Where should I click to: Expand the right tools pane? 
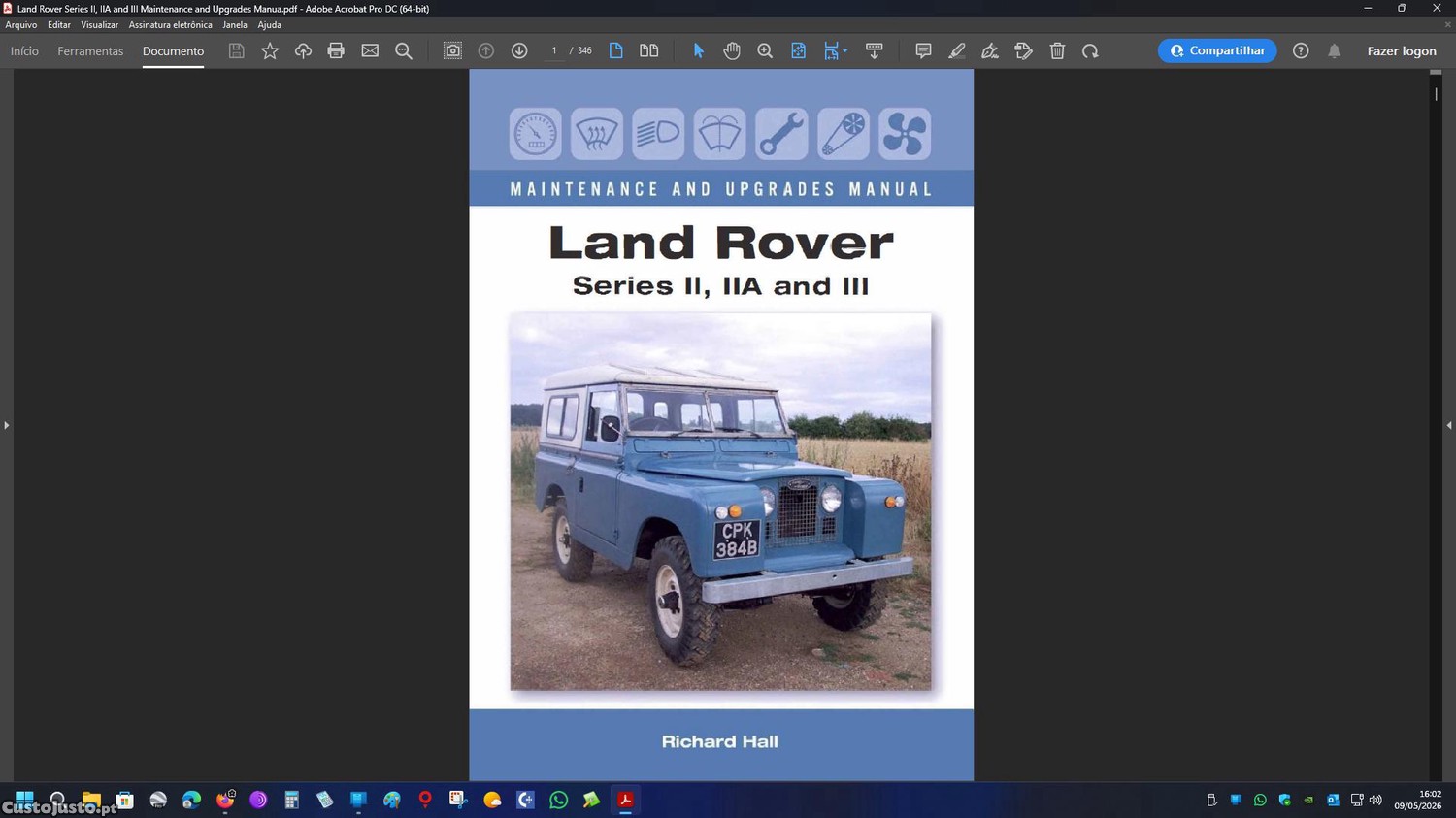pyautogui.click(x=1449, y=425)
